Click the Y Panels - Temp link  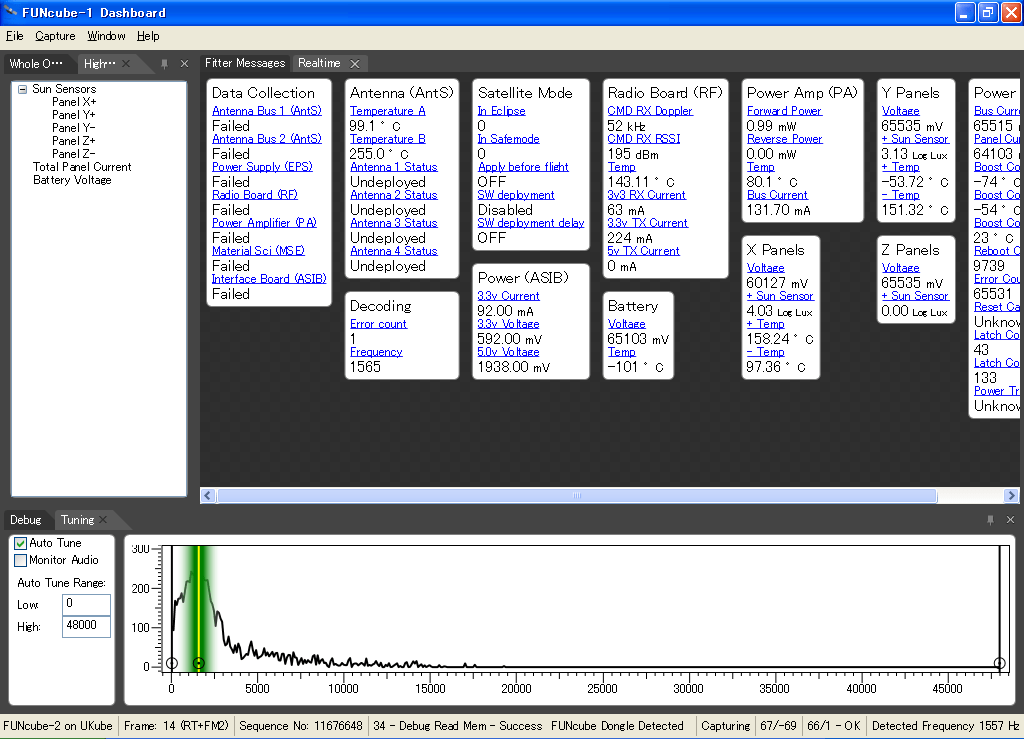tap(900, 195)
